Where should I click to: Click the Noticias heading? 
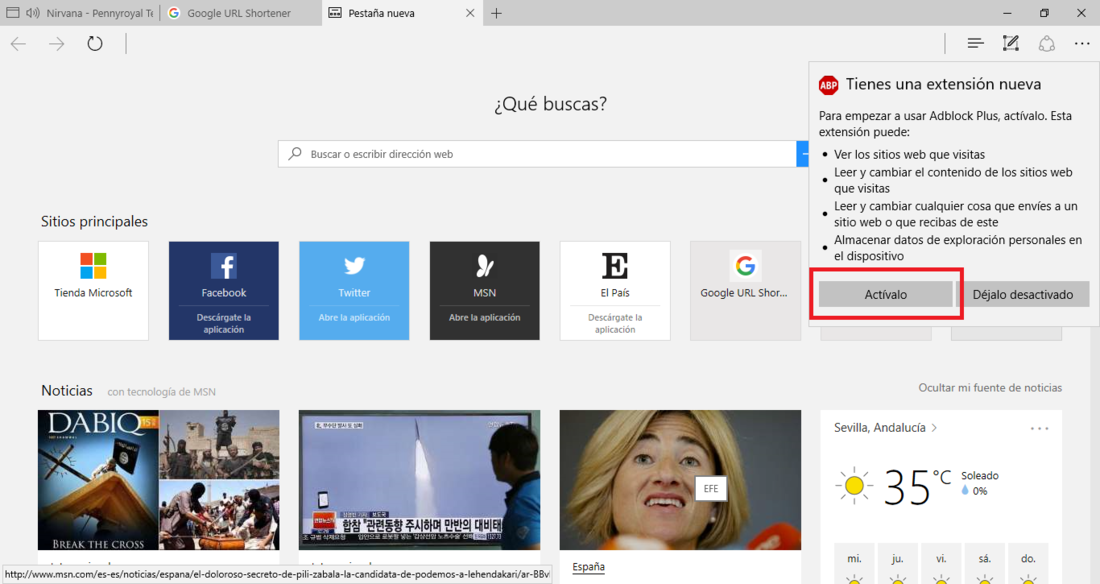click(x=67, y=390)
